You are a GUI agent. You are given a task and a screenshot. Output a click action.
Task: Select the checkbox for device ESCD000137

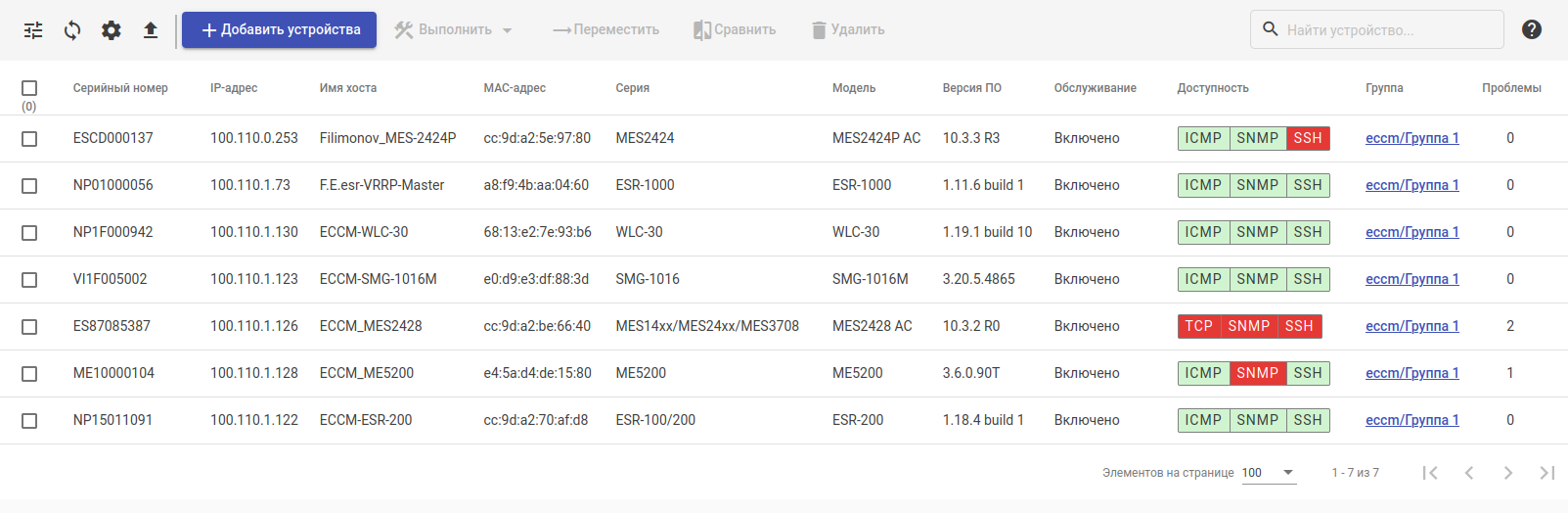[29, 139]
